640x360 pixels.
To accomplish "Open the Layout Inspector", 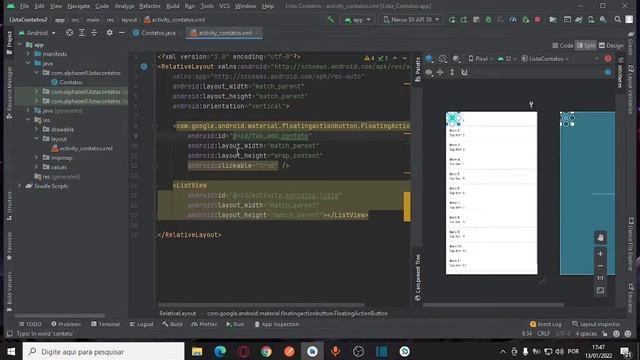I will (x=596, y=324).
